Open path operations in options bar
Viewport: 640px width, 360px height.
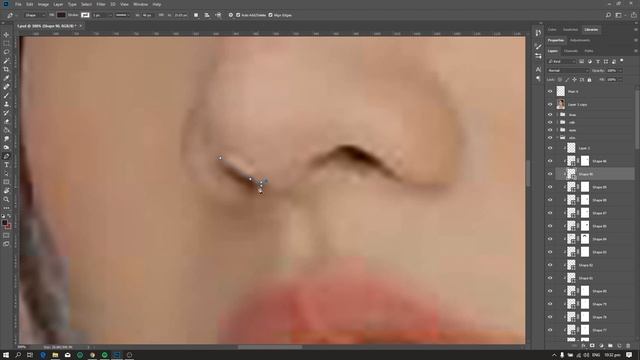pos(196,15)
